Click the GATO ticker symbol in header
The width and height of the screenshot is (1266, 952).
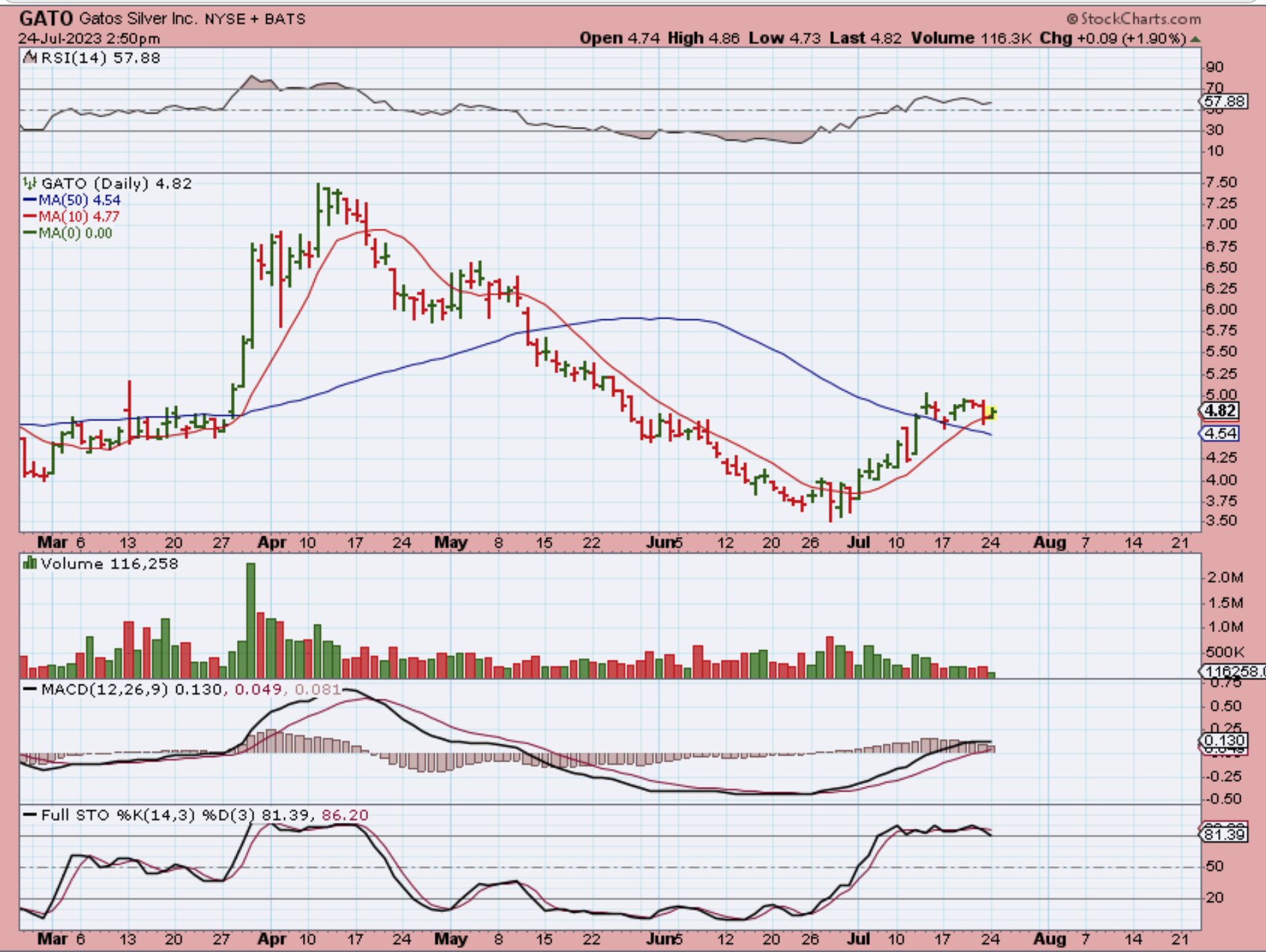pos(46,18)
